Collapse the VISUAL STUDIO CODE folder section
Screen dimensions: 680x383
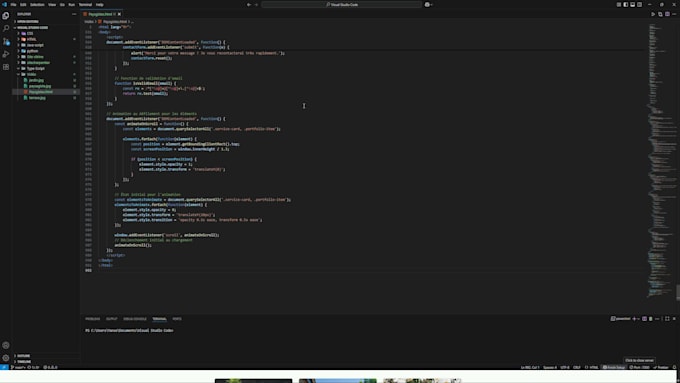(x=46, y=27)
